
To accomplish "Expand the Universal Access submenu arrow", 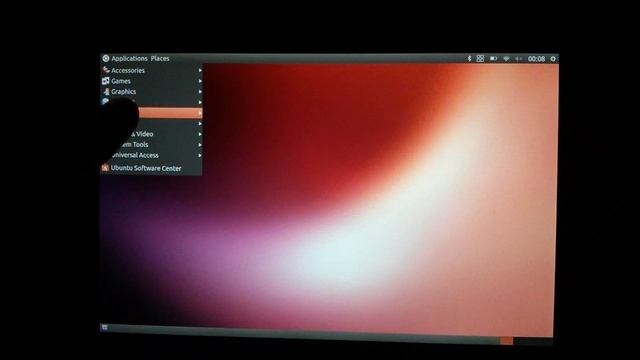I will pos(200,155).
